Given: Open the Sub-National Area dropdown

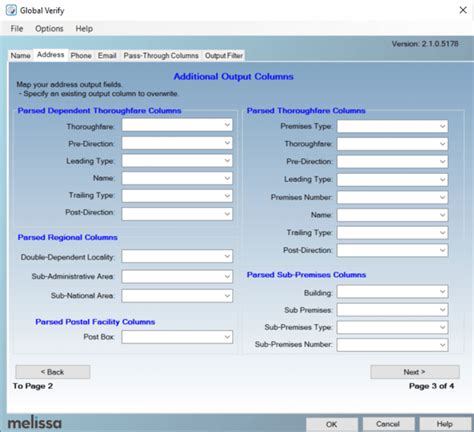Looking at the screenshot, I should (177, 296).
